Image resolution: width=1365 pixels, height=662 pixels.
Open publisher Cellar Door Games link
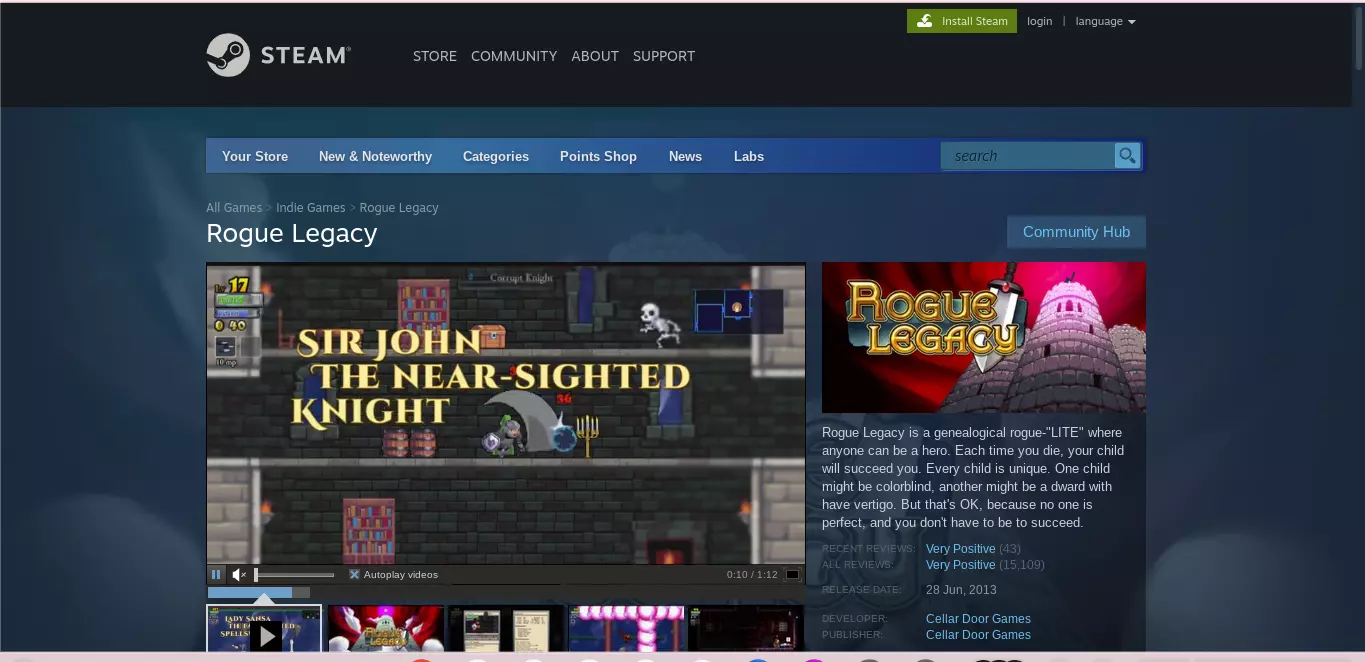(x=978, y=635)
